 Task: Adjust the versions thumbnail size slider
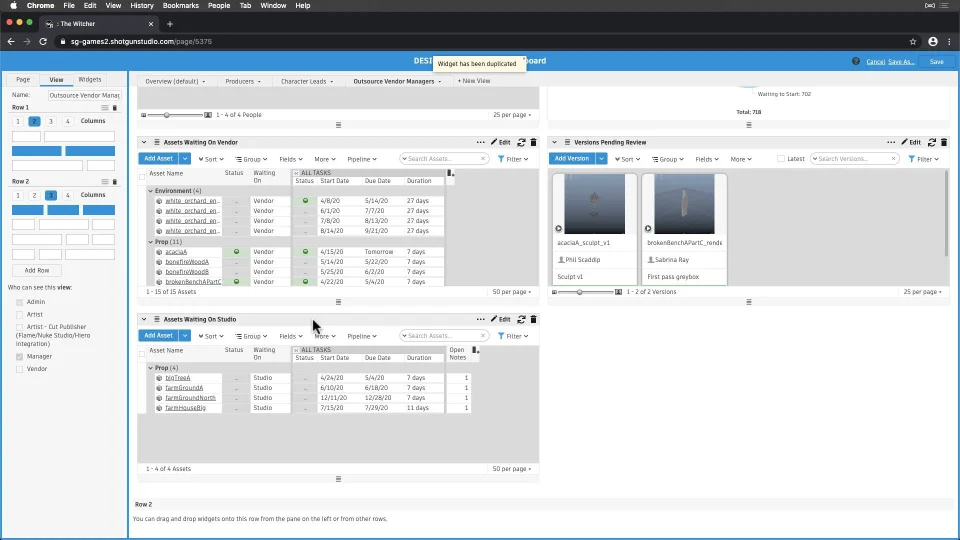click(580, 292)
